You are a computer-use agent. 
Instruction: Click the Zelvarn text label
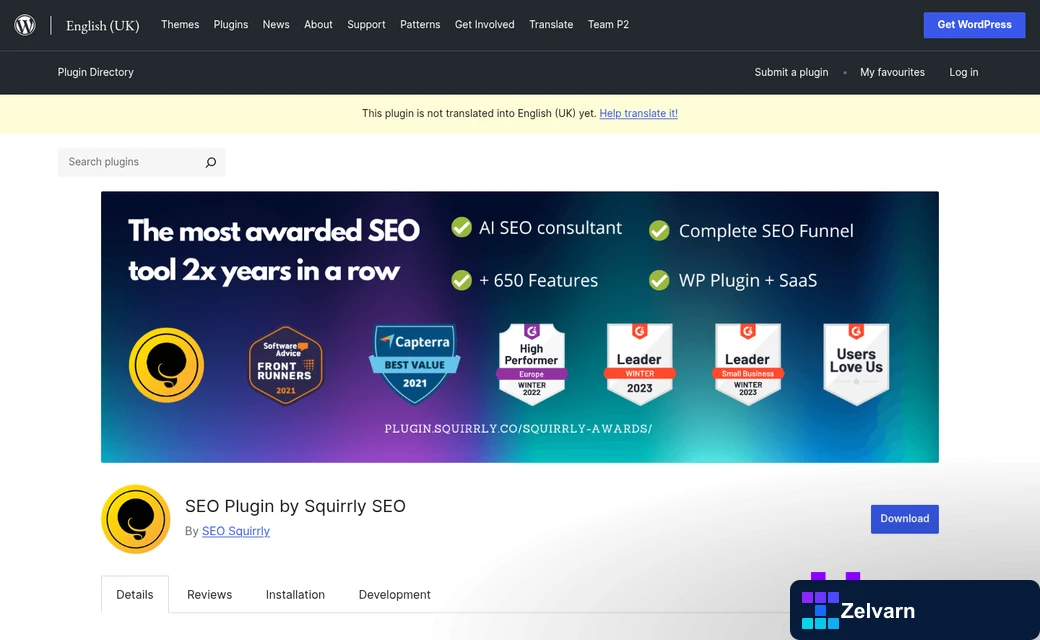coord(878,611)
